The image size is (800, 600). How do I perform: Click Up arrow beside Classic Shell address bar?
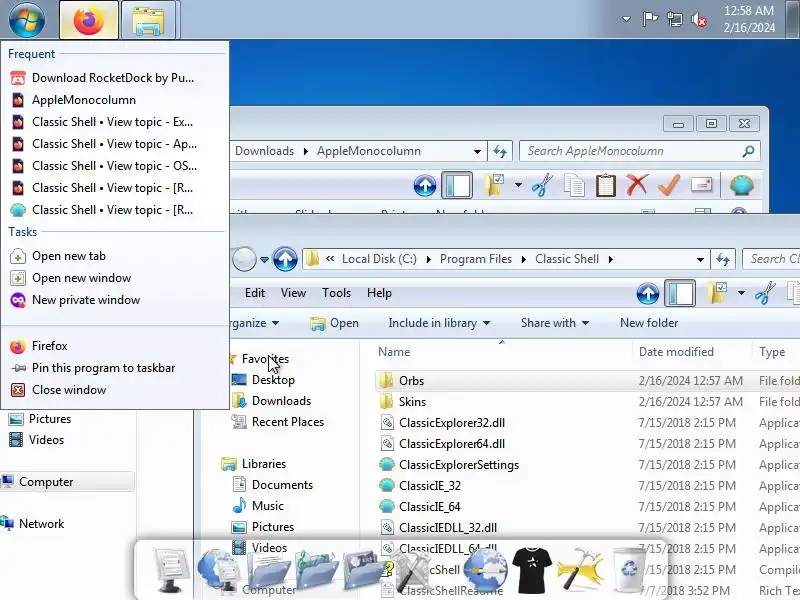[x=285, y=259]
